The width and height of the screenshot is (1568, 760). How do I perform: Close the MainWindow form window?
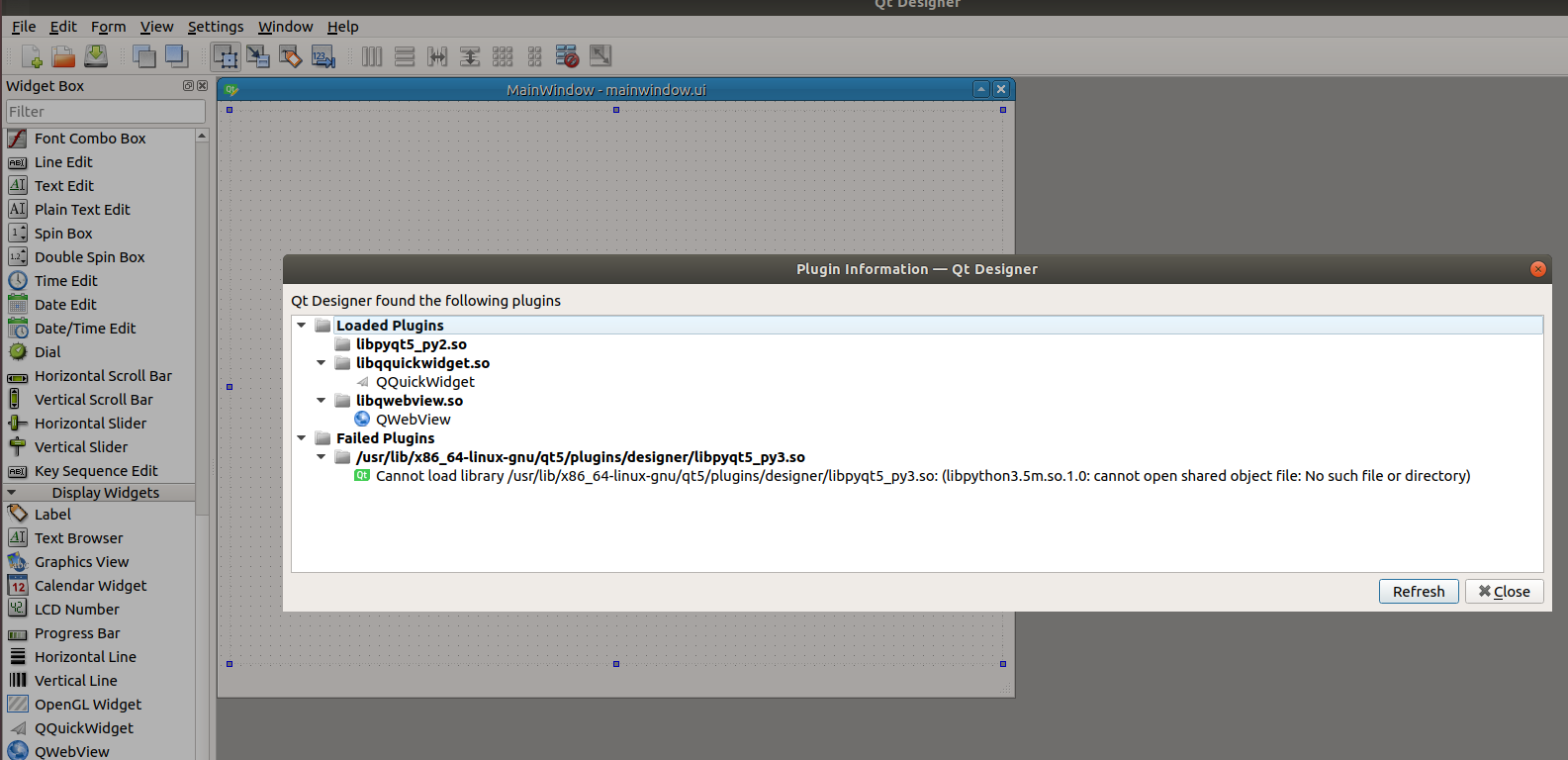coord(1001,89)
